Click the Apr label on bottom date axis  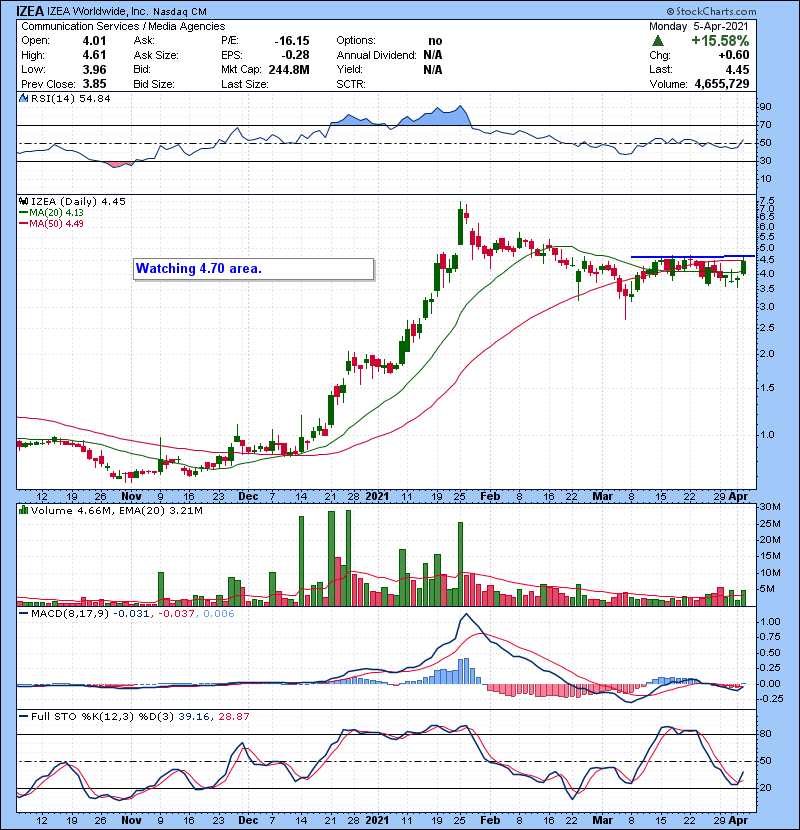[738, 820]
